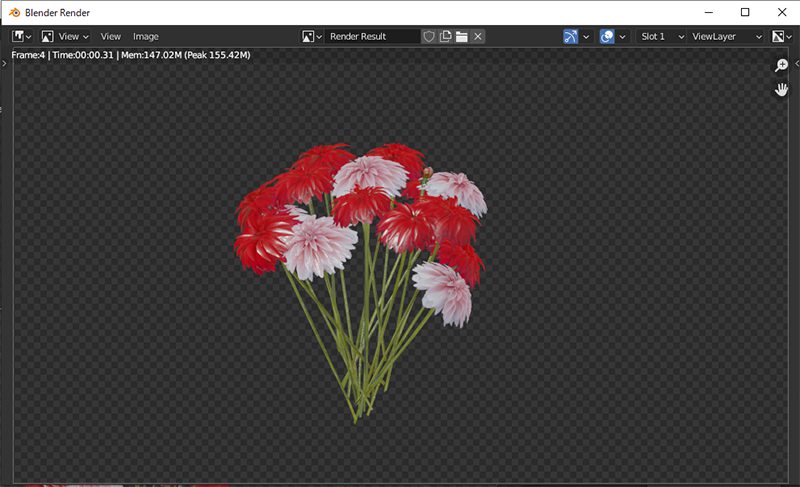800x487 pixels.
Task: Click the open image folder icon
Action: 462,36
